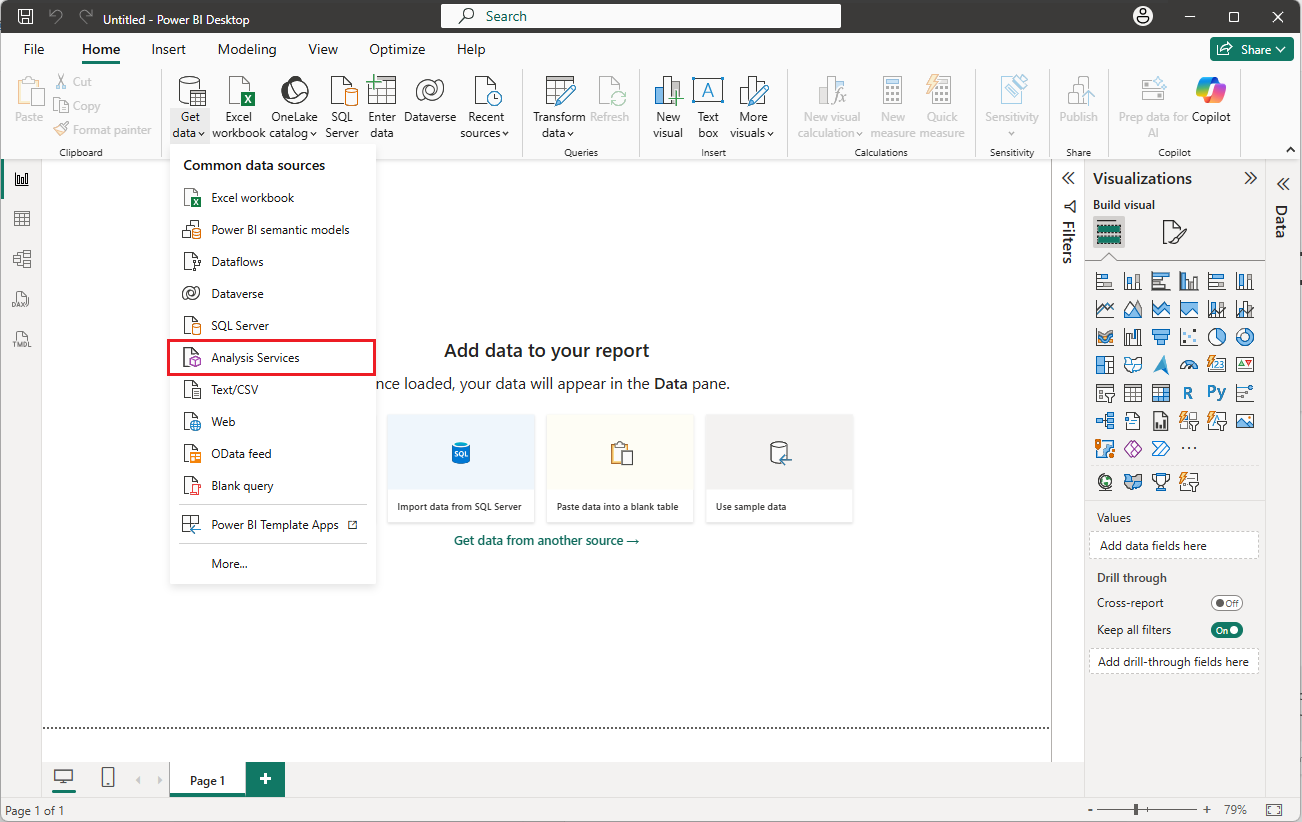Select Blank query option
This screenshot has height=822, width=1302.
(x=272, y=485)
